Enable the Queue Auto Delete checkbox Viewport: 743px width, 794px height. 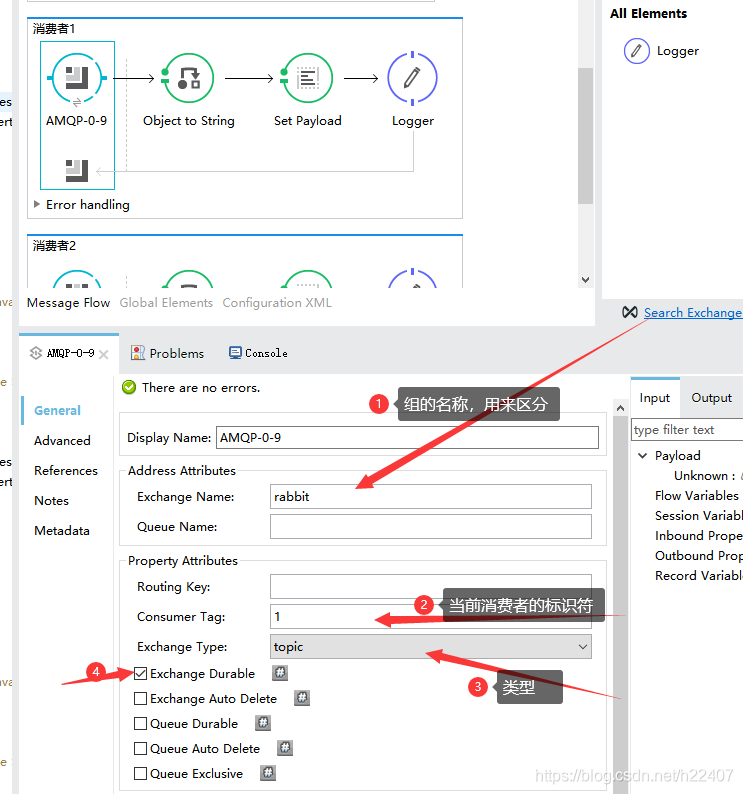(x=140, y=748)
